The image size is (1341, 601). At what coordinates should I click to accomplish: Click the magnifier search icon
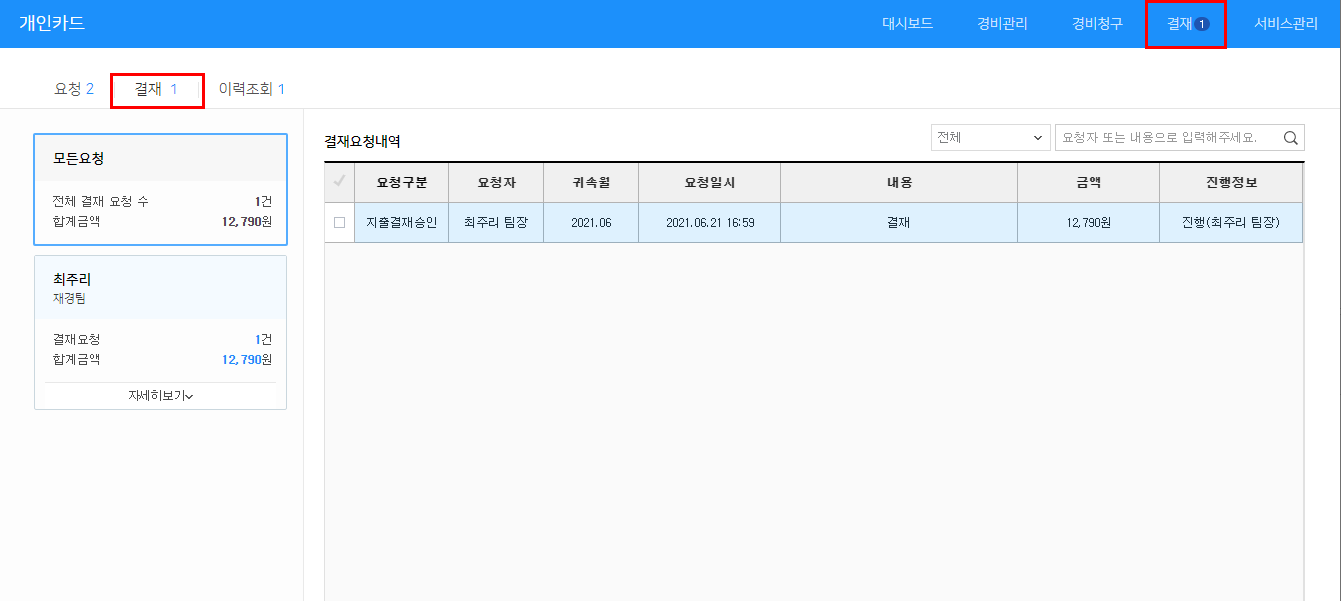(x=1291, y=138)
